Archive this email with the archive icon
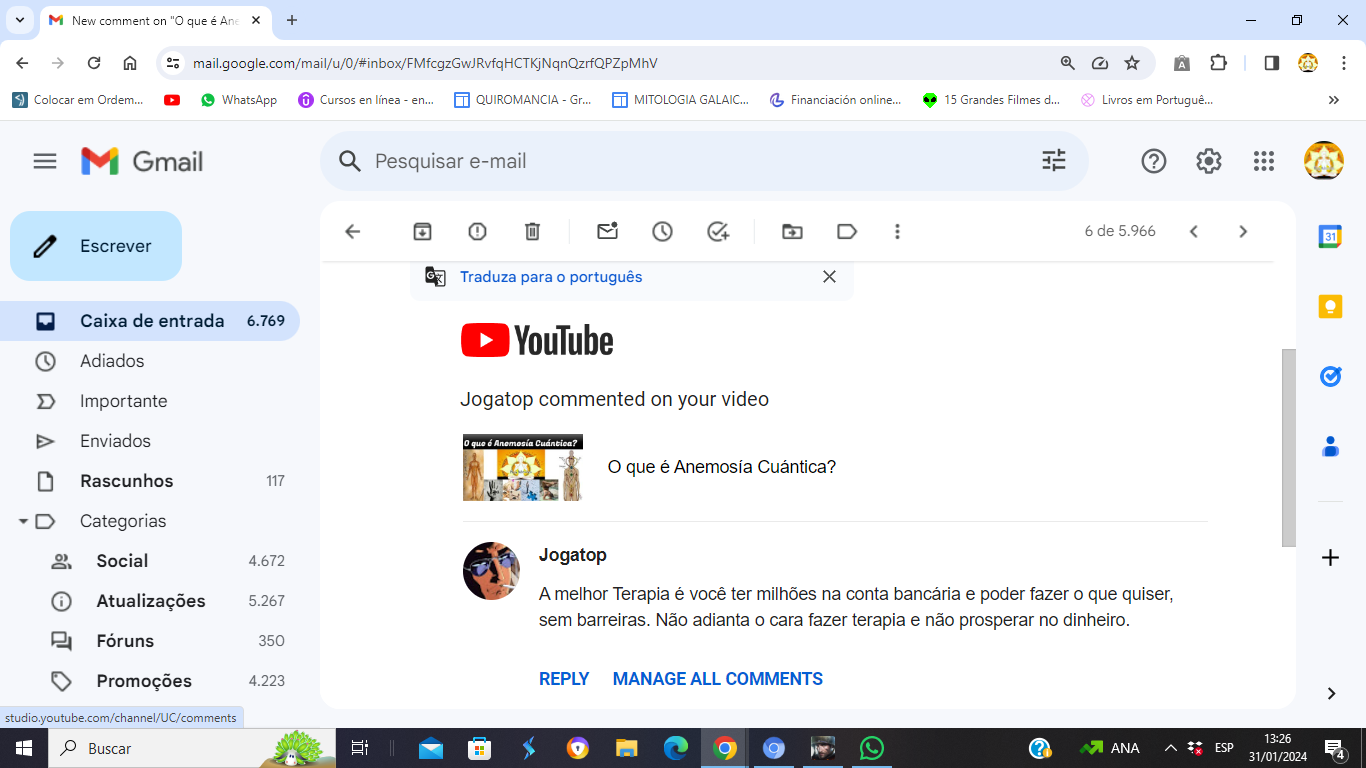Image resolution: width=1366 pixels, height=768 pixels. [x=423, y=232]
